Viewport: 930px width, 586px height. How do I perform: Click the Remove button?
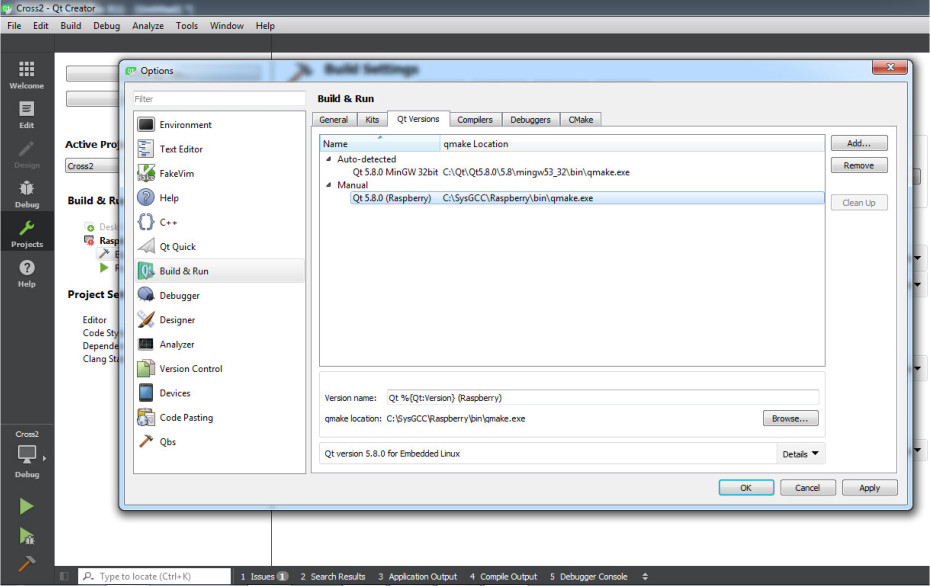click(x=859, y=165)
